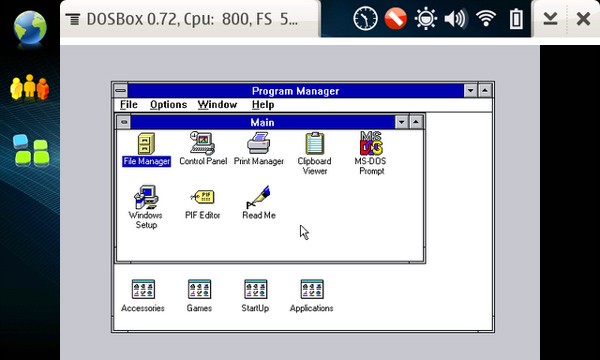This screenshot has width=600, height=360.
Task: Select the Windows Setup icon
Action: [146, 197]
